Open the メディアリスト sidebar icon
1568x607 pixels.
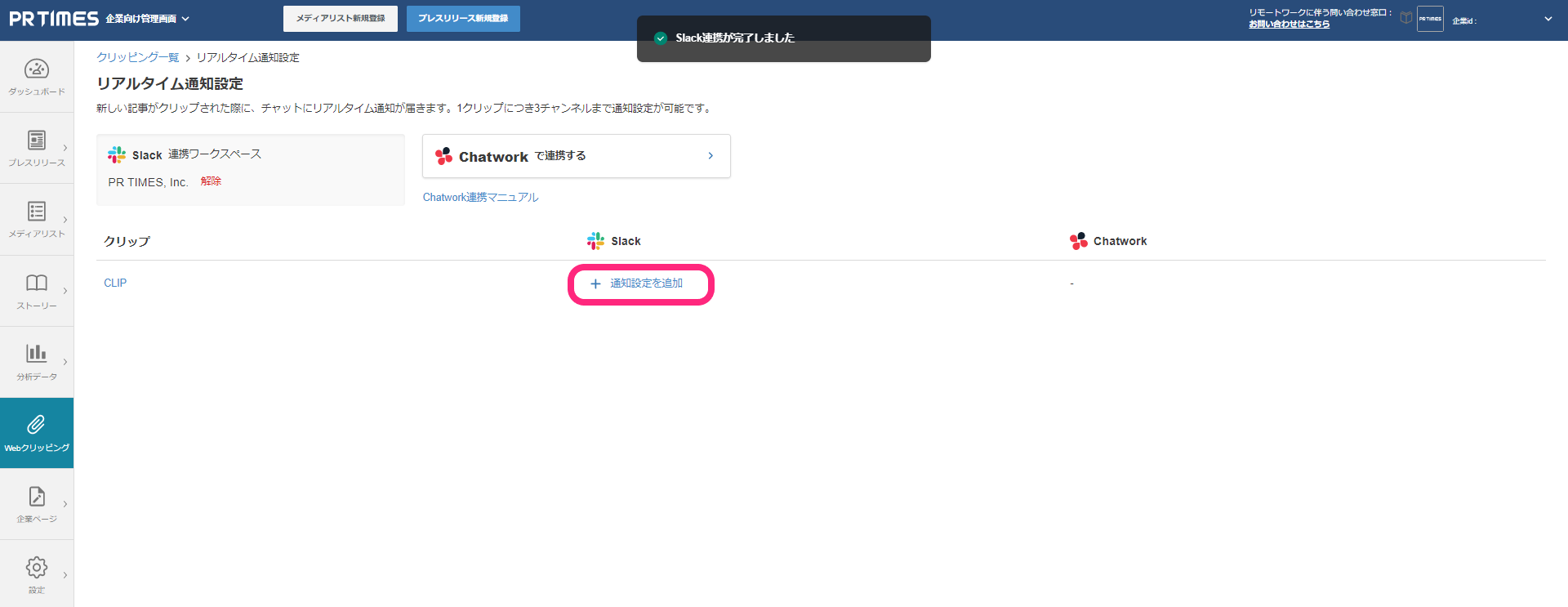(x=37, y=212)
